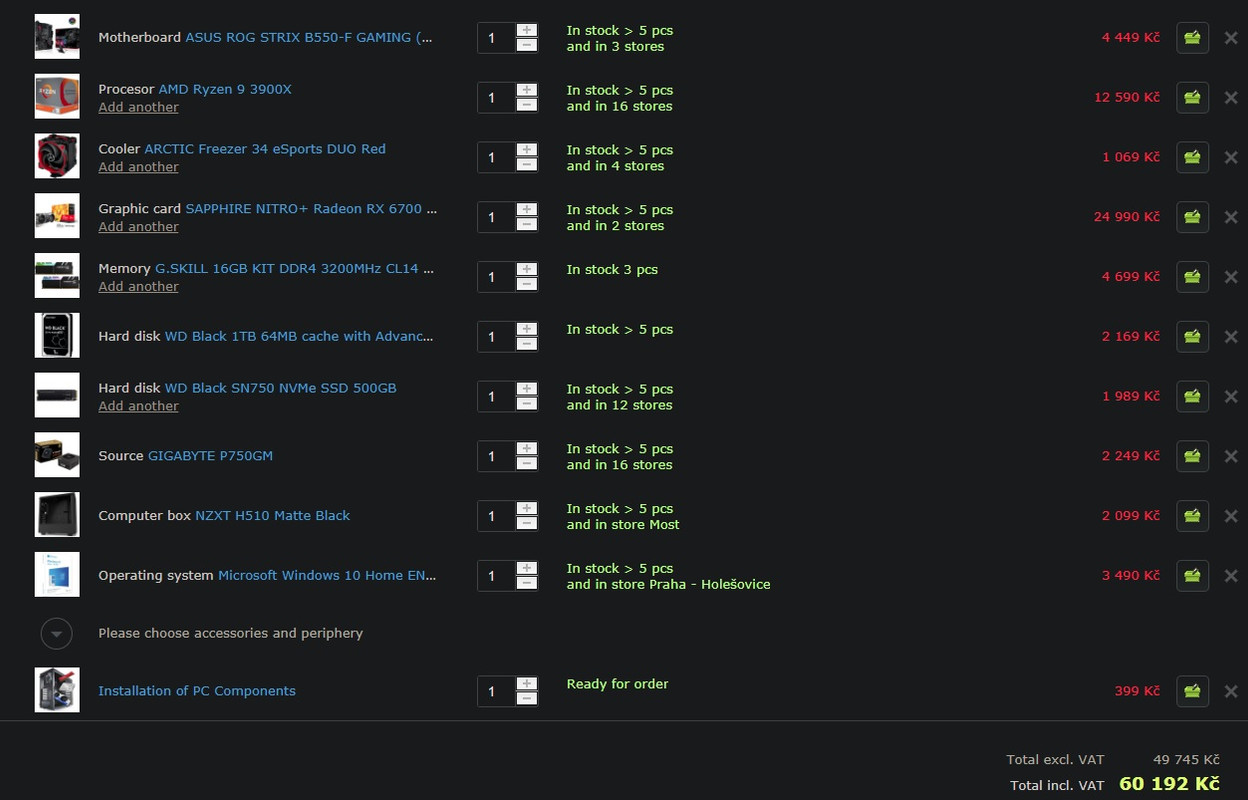This screenshot has width=1248, height=800.
Task: Decrease quantity of G.SKILL memory
Action: pos(527,285)
